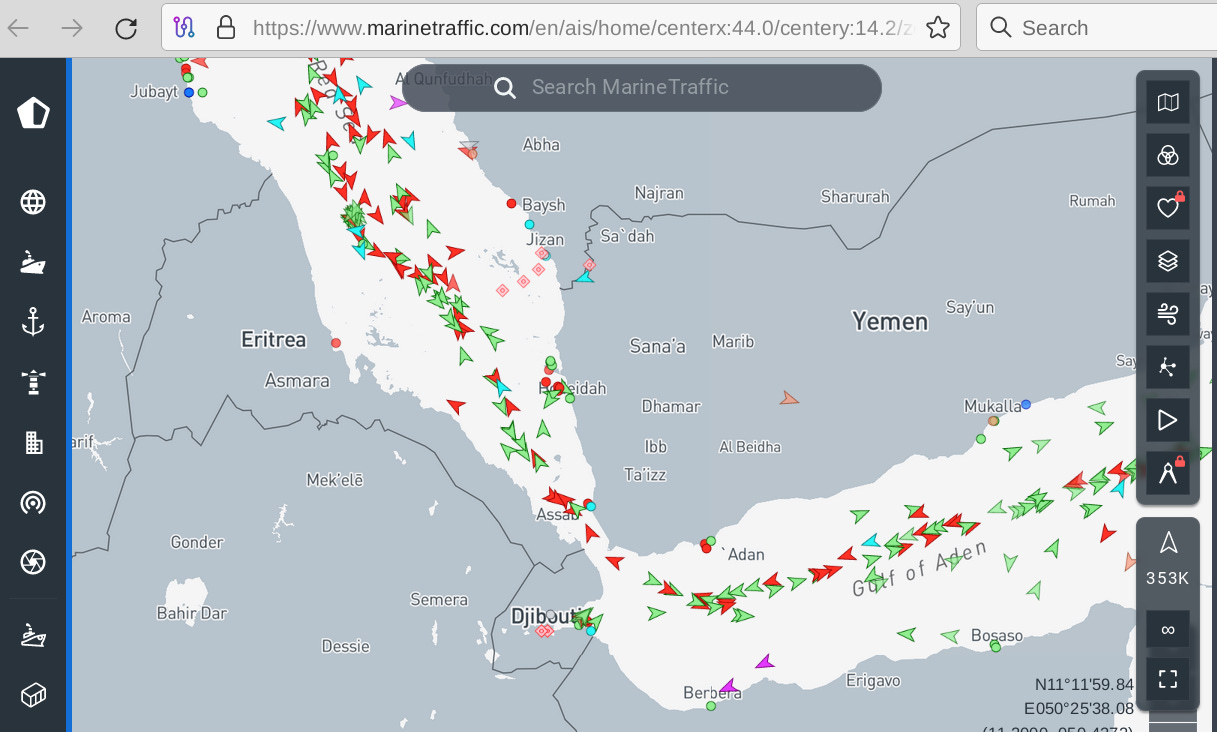Select the locked distance measuring compass tool
This screenshot has height=732, width=1217.
(1167, 473)
